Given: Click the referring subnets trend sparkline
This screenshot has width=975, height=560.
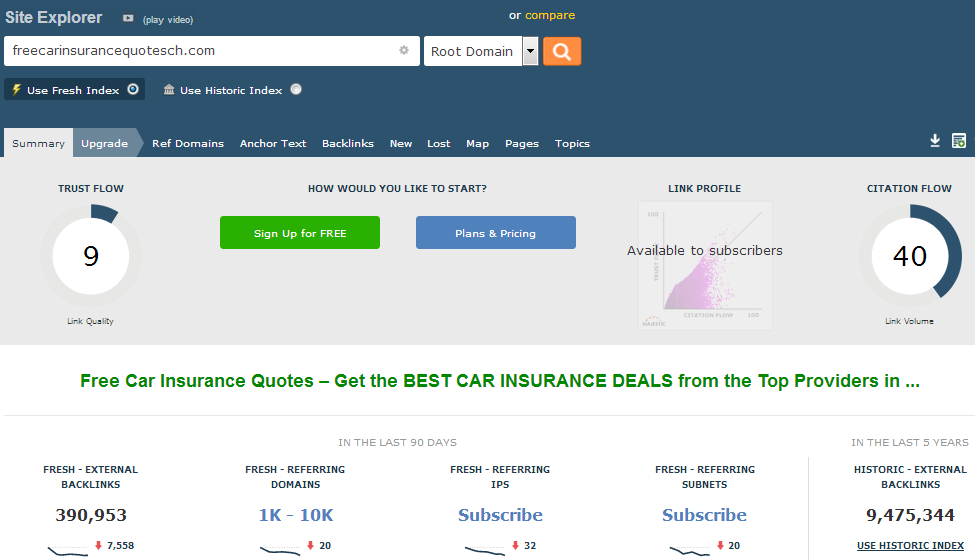Looking at the screenshot, I should (689, 550).
